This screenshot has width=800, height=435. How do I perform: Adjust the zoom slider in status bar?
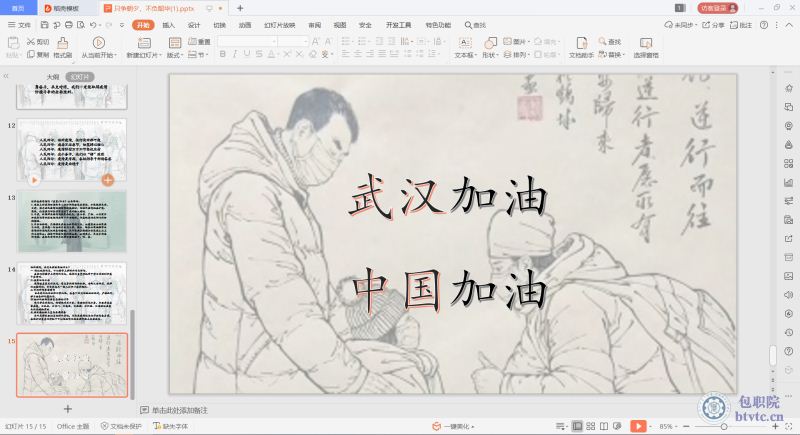tap(724, 426)
